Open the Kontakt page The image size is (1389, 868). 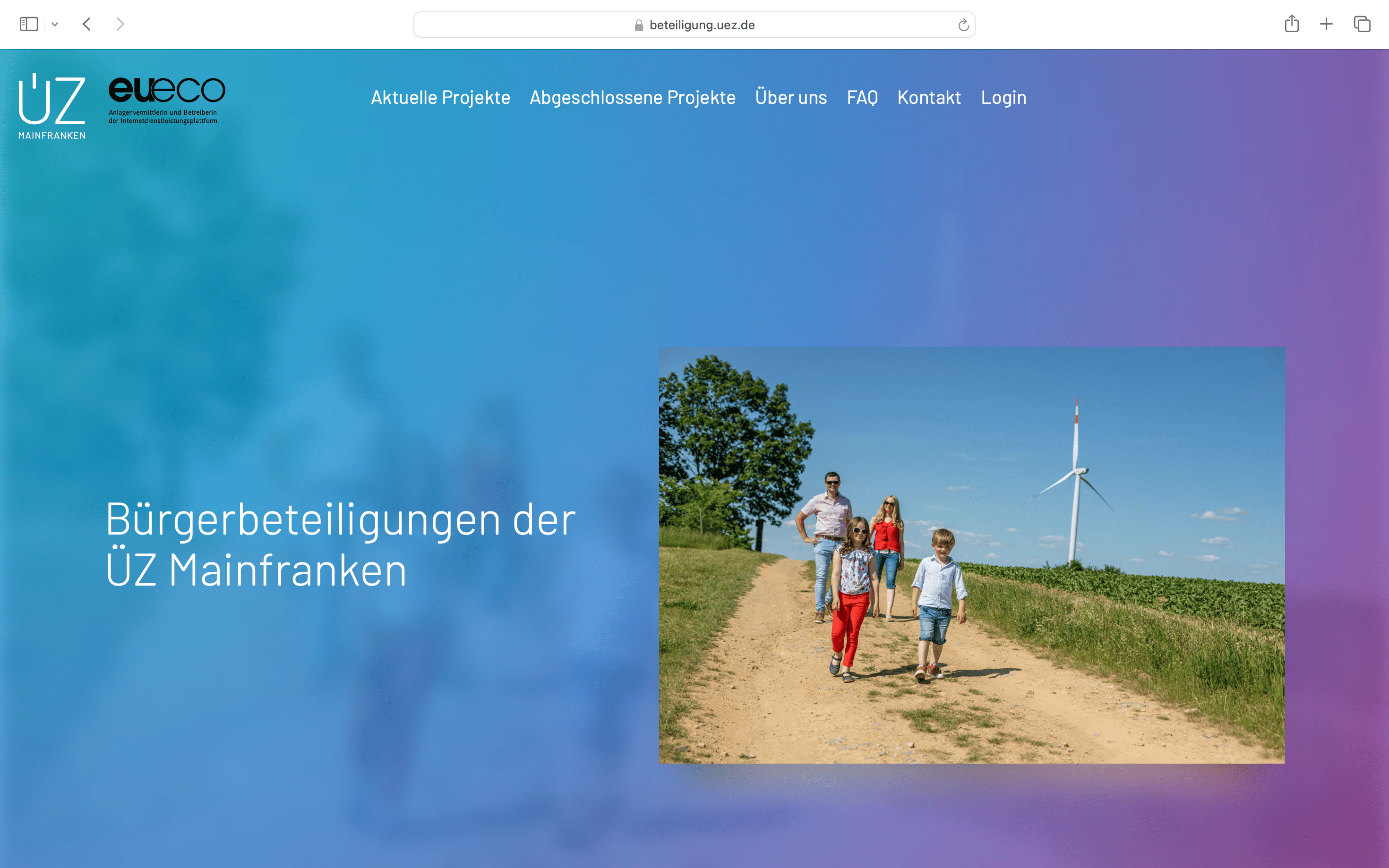[928, 98]
